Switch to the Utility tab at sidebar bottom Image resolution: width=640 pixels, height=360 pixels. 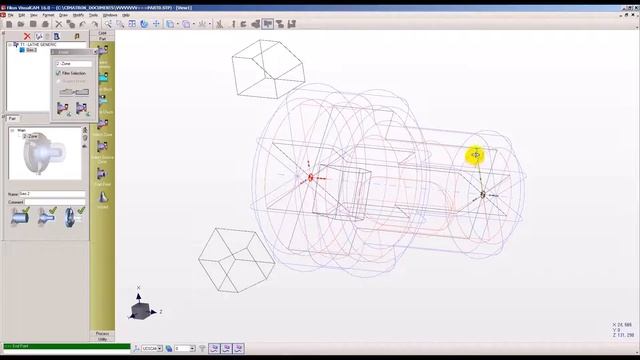click(x=102, y=340)
